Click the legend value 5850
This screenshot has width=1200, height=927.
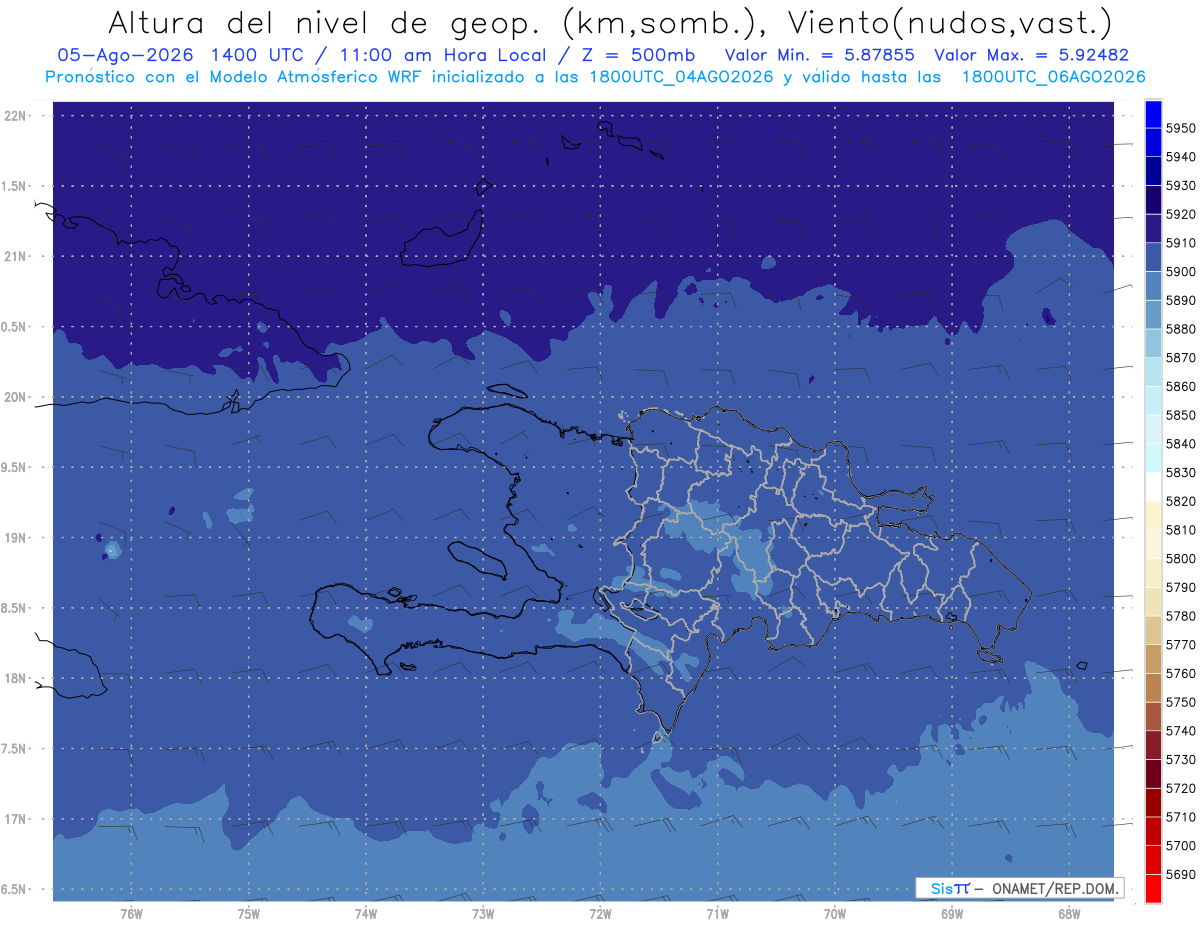point(1180,415)
